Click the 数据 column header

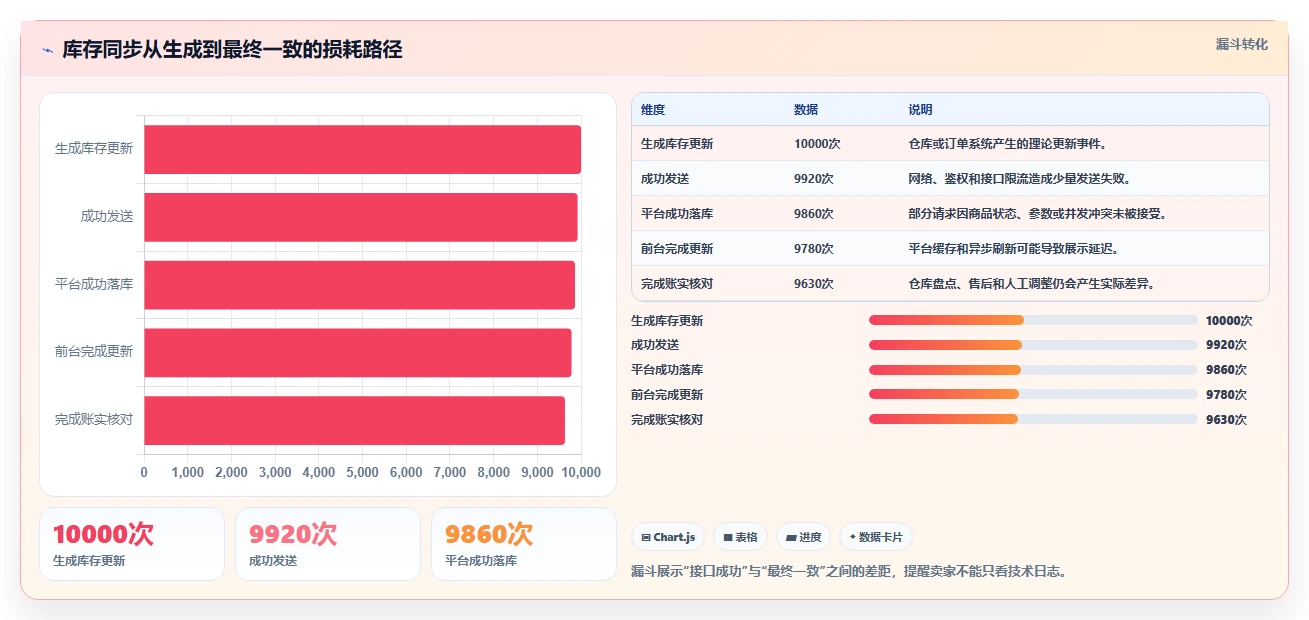click(x=806, y=109)
